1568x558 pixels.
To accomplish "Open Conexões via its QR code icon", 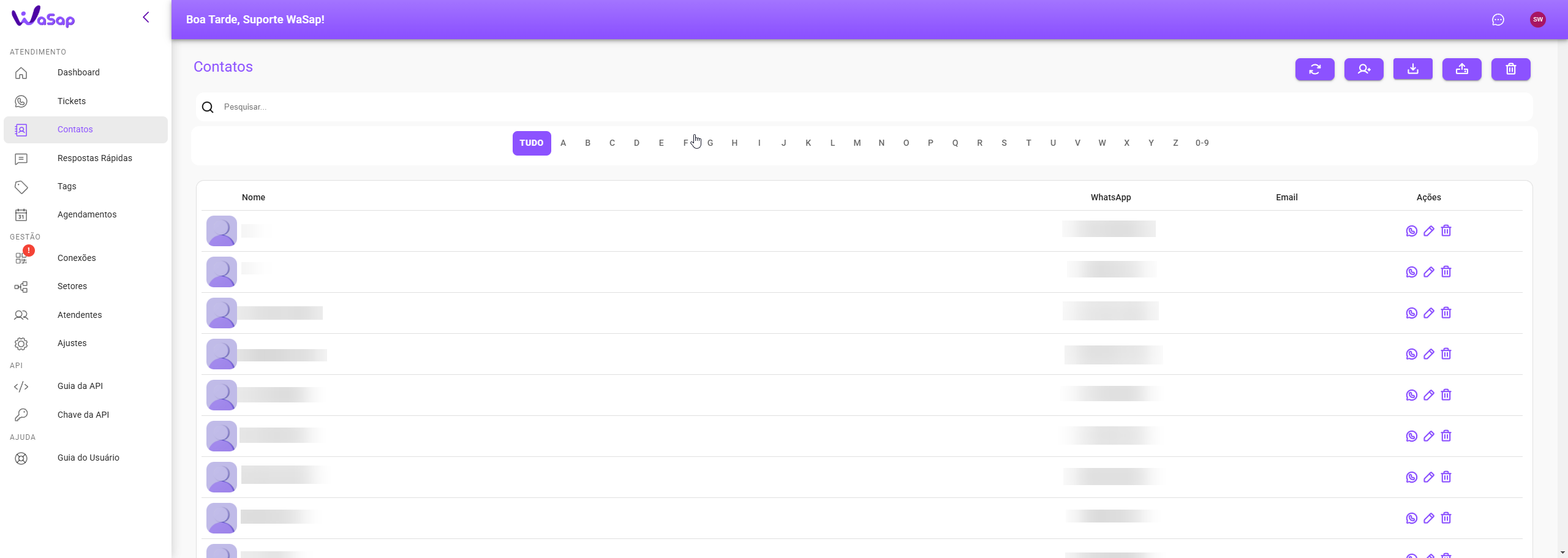I will coord(21,258).
